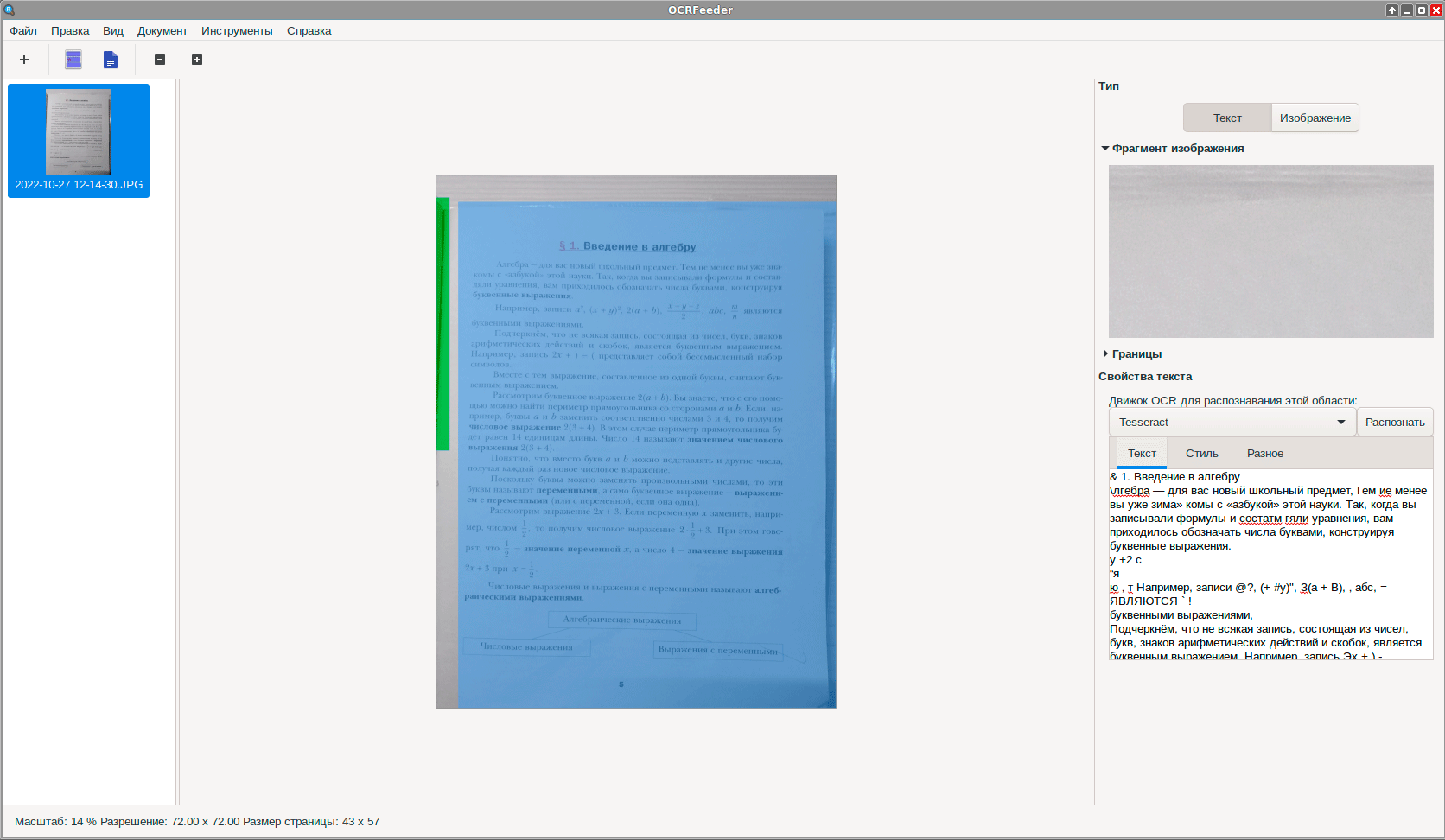Viewport: 1445px width, 840px height.
Task: Collapse the Фрагмент изображения section
Action: 1105,149
